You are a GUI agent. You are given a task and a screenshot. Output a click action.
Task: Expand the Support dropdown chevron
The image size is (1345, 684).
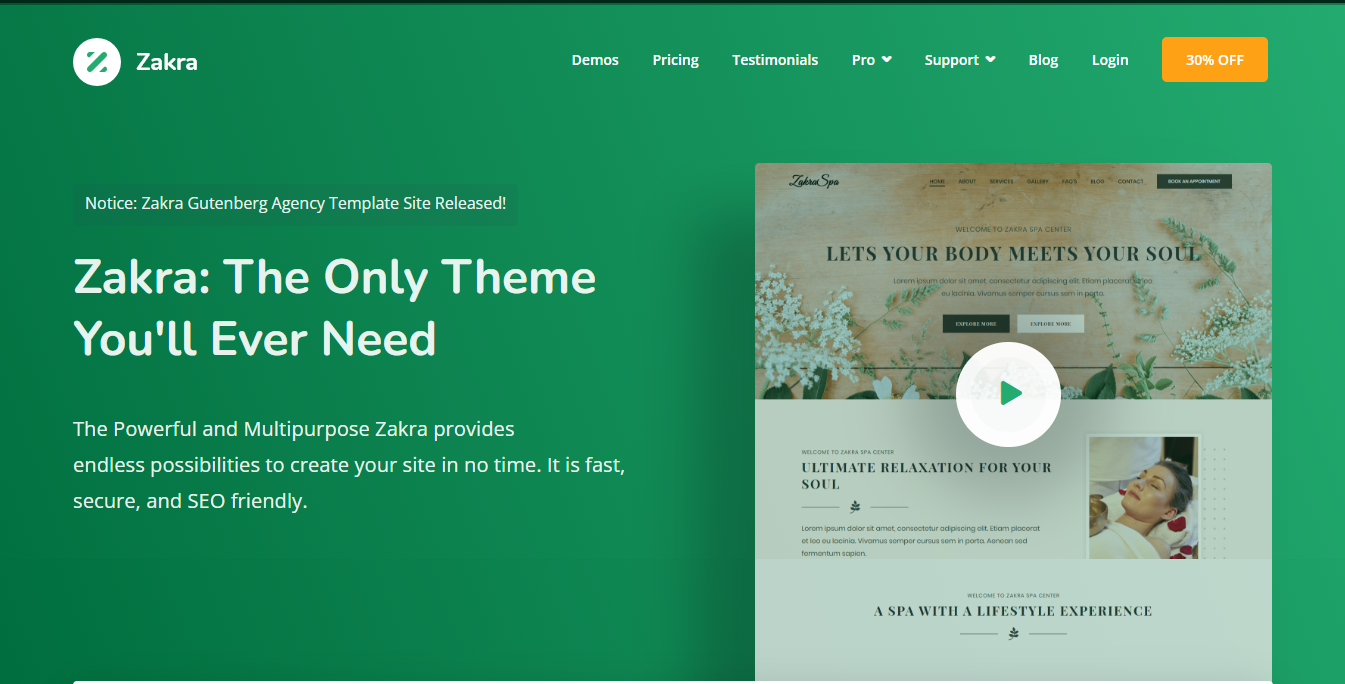(990, 60)
